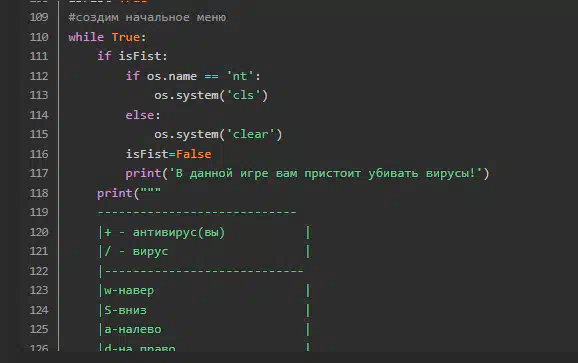Click line number 110 in gutter
Image resolution: width=578 pixels, height=363 pixels.
(x=39, y=37)
